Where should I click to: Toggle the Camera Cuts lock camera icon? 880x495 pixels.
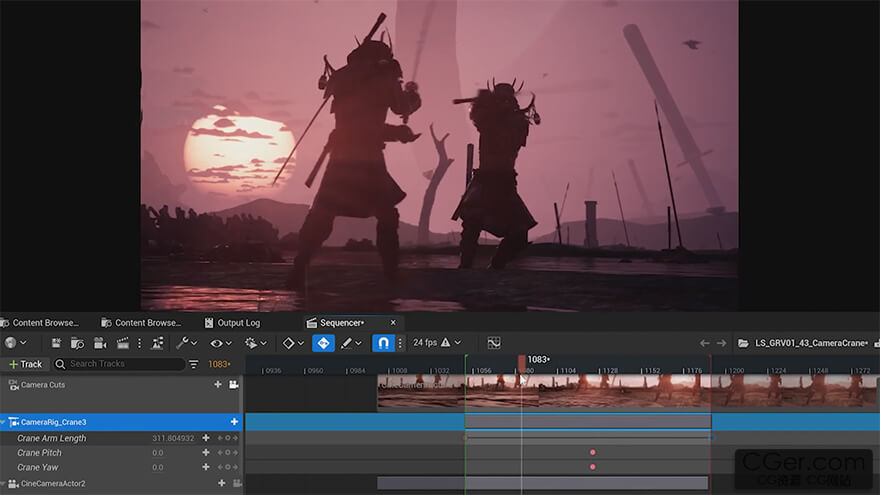point(234,384)
